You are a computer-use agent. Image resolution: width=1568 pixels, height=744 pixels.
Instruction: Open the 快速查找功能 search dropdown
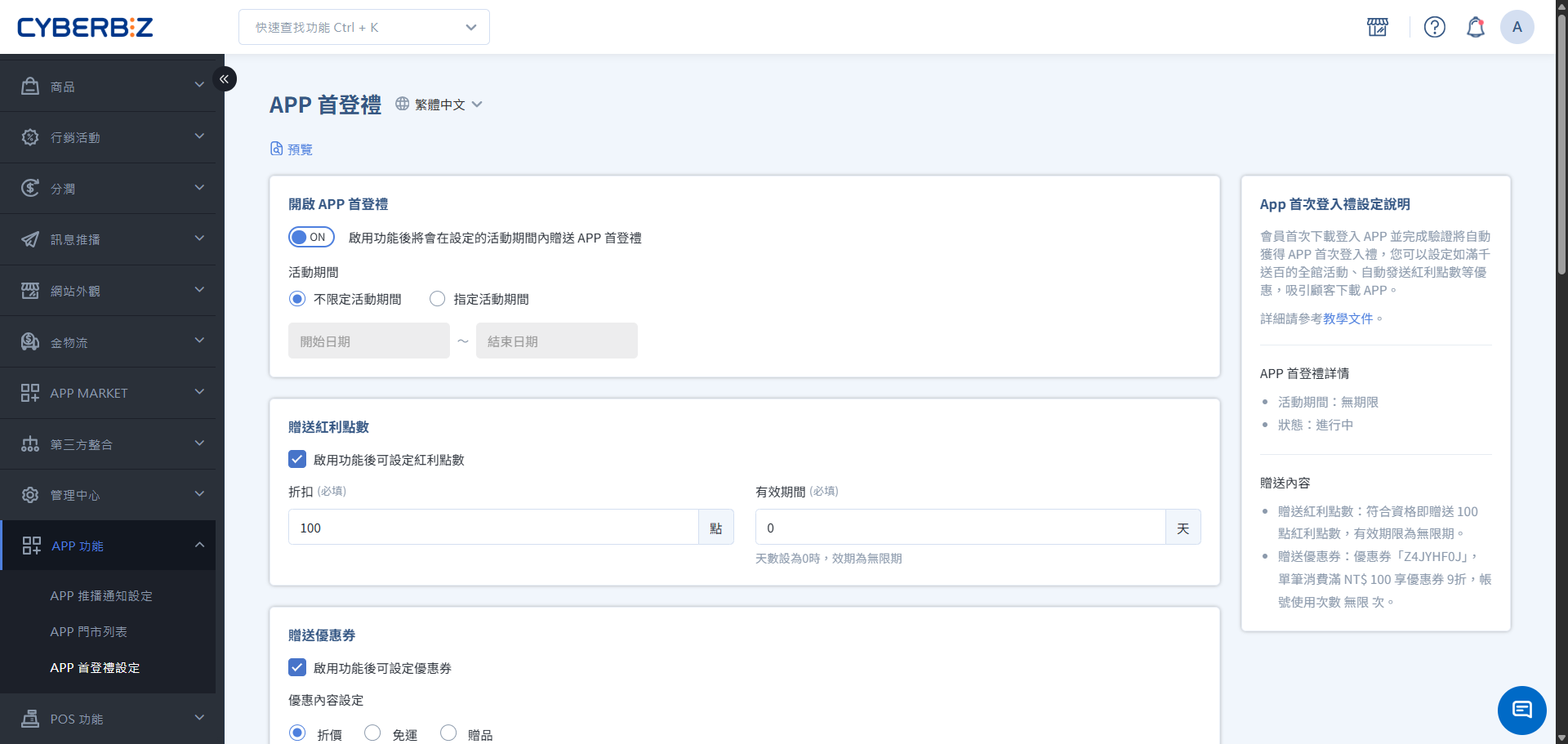point(364,27)
